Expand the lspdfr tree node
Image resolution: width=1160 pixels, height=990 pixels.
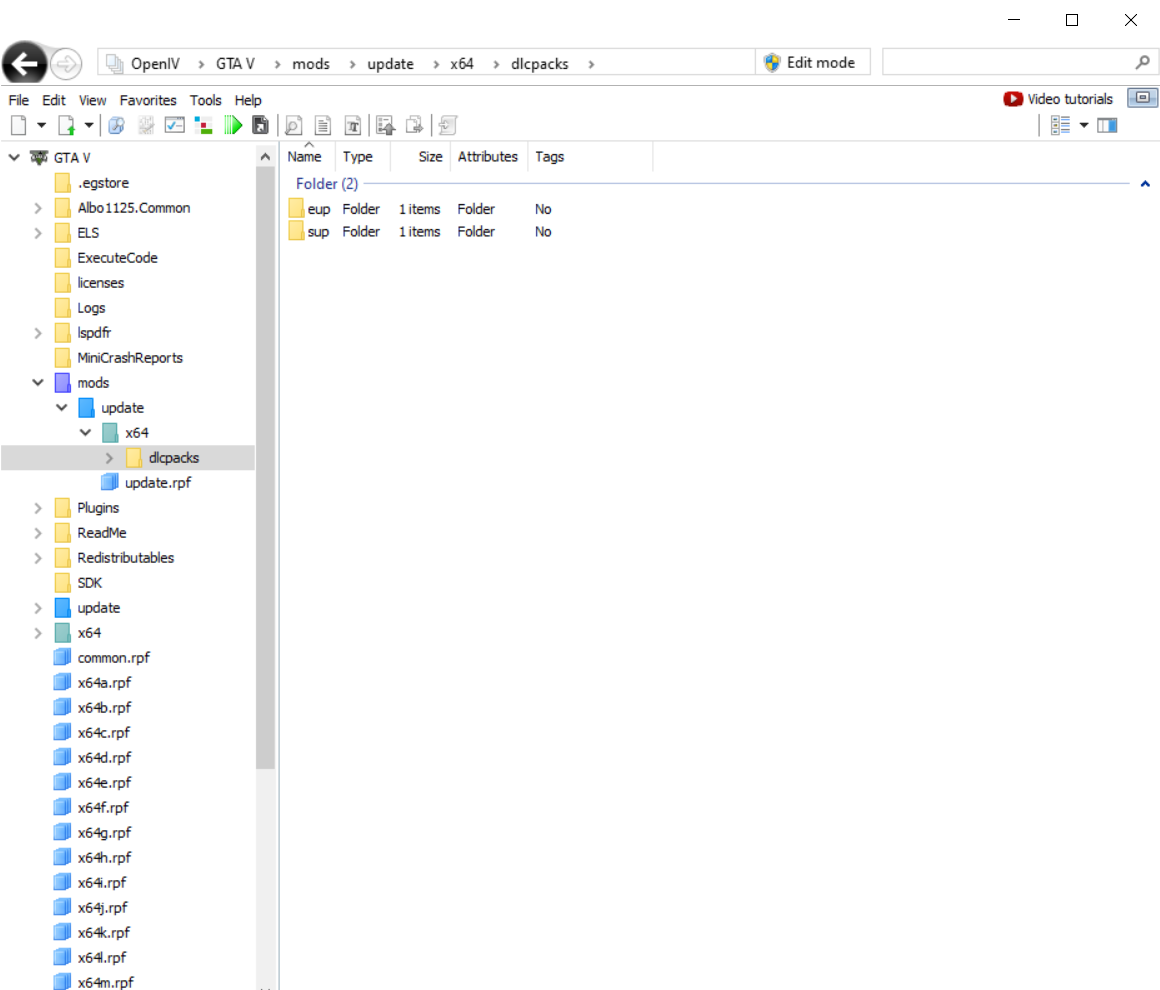coord(38,333)
